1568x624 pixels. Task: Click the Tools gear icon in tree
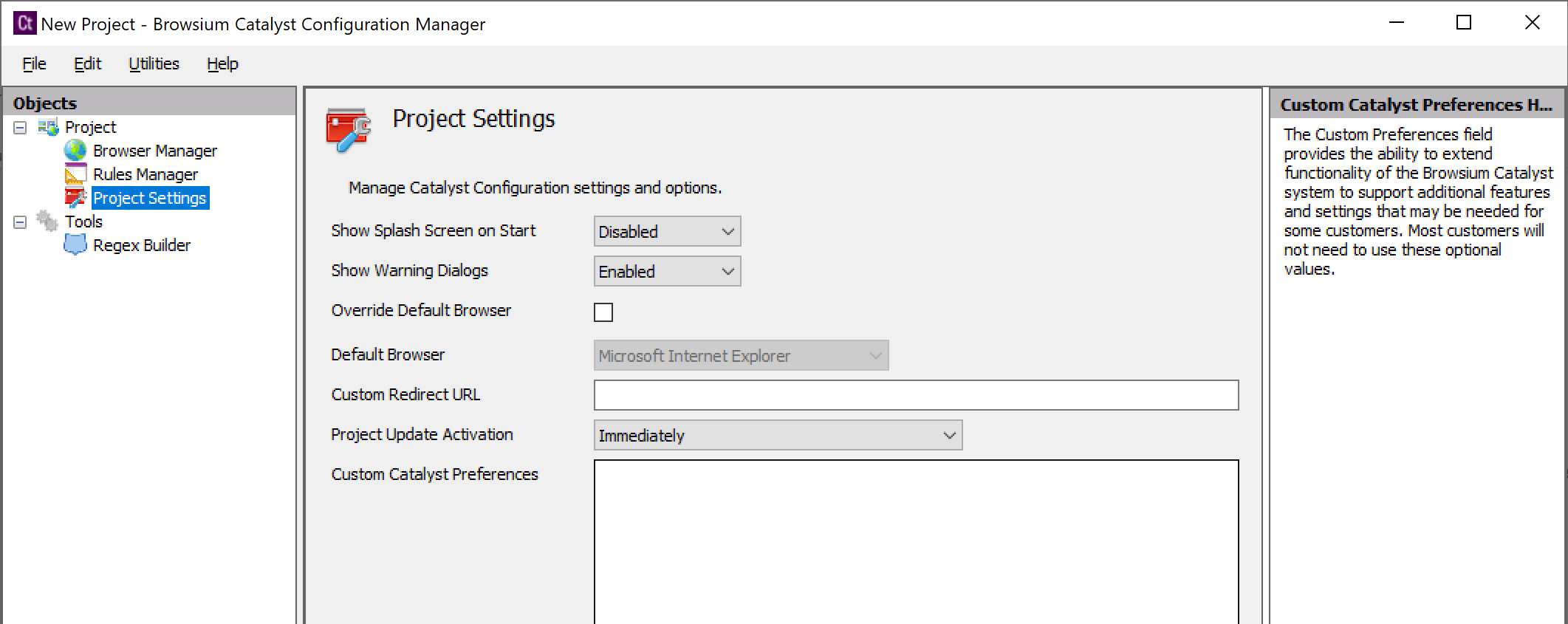tap(47, 222)
